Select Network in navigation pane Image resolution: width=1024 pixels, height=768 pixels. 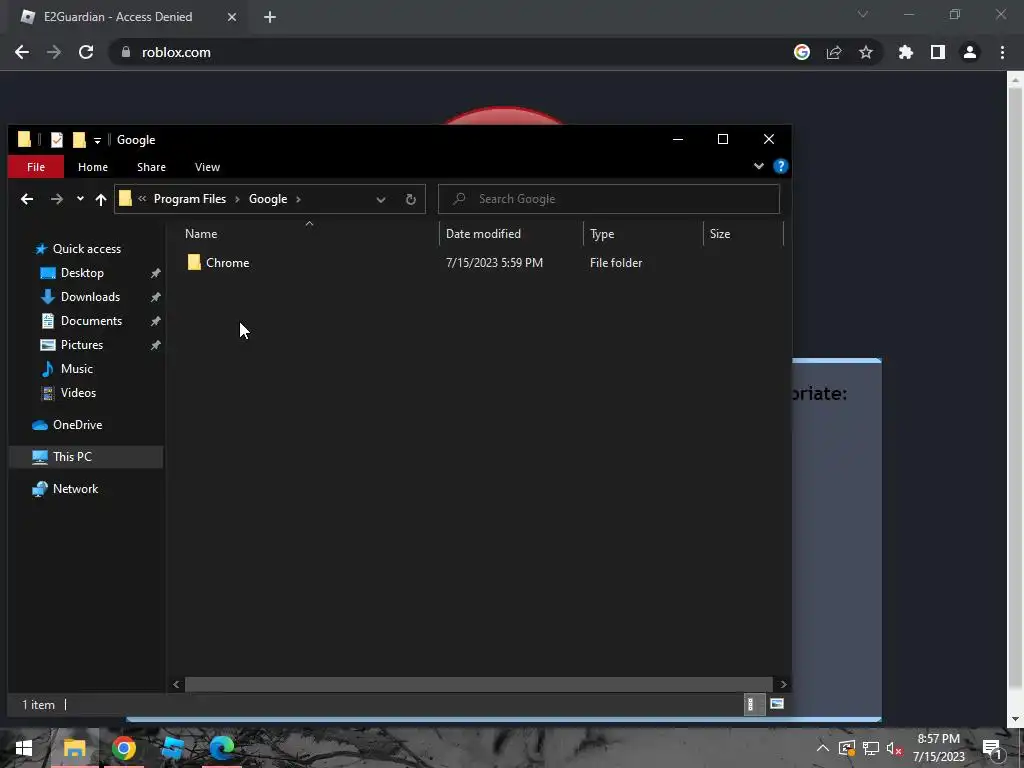[x=75, y=489]
